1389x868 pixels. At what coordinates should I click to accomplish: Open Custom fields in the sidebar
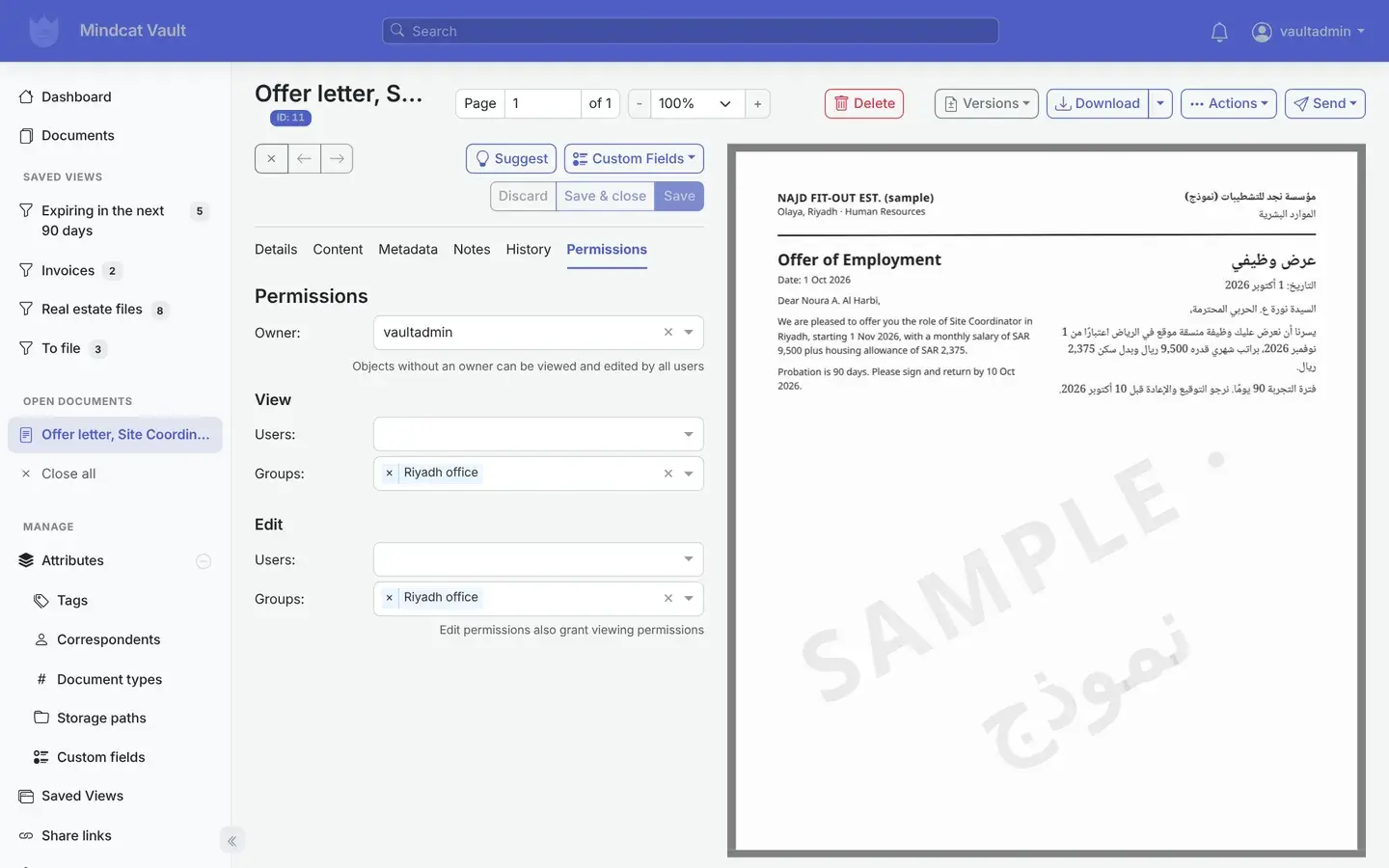pyautogui.click(x=100, y=757)
